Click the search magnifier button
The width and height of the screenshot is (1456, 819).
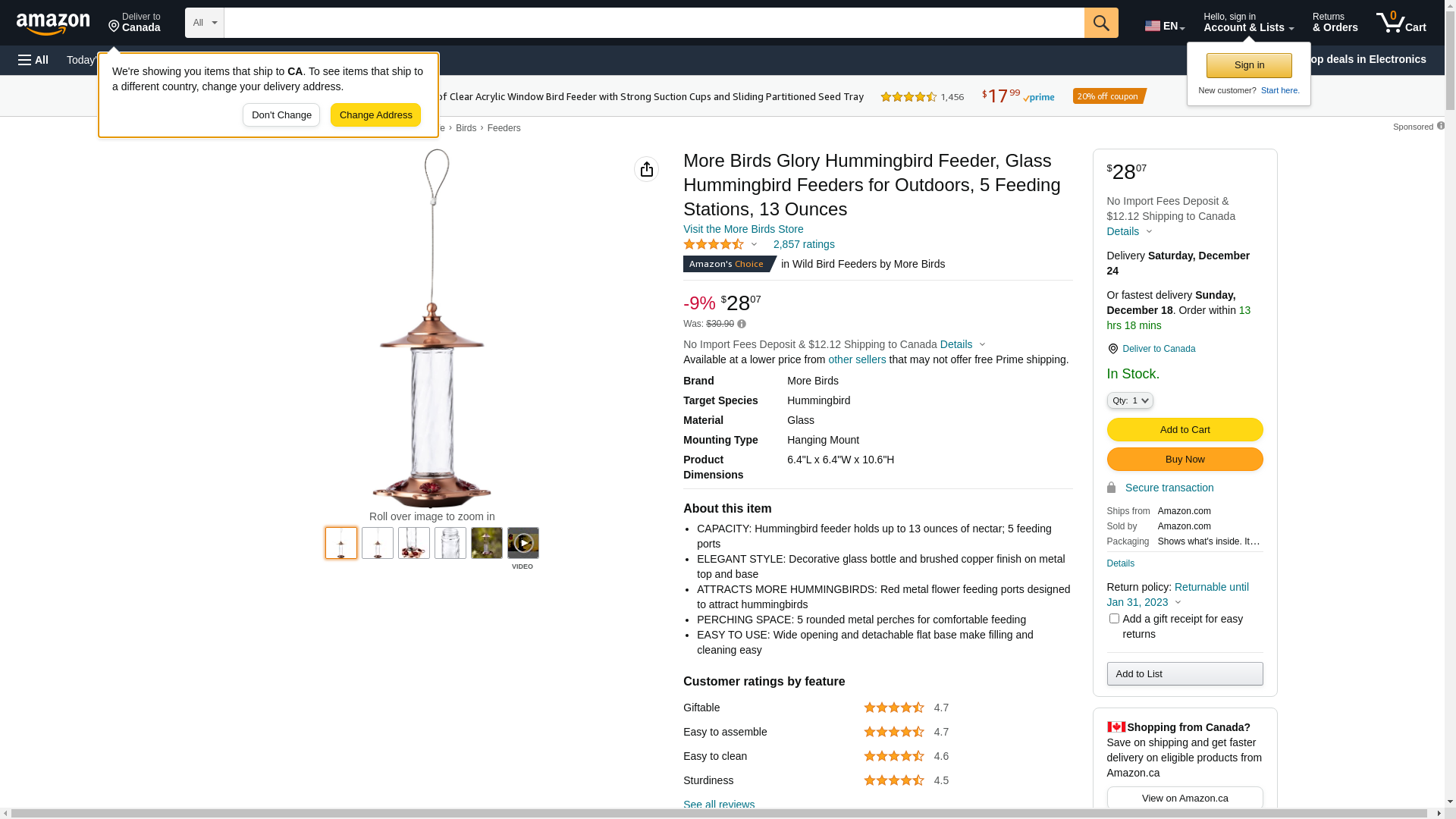click(1101, 23)
